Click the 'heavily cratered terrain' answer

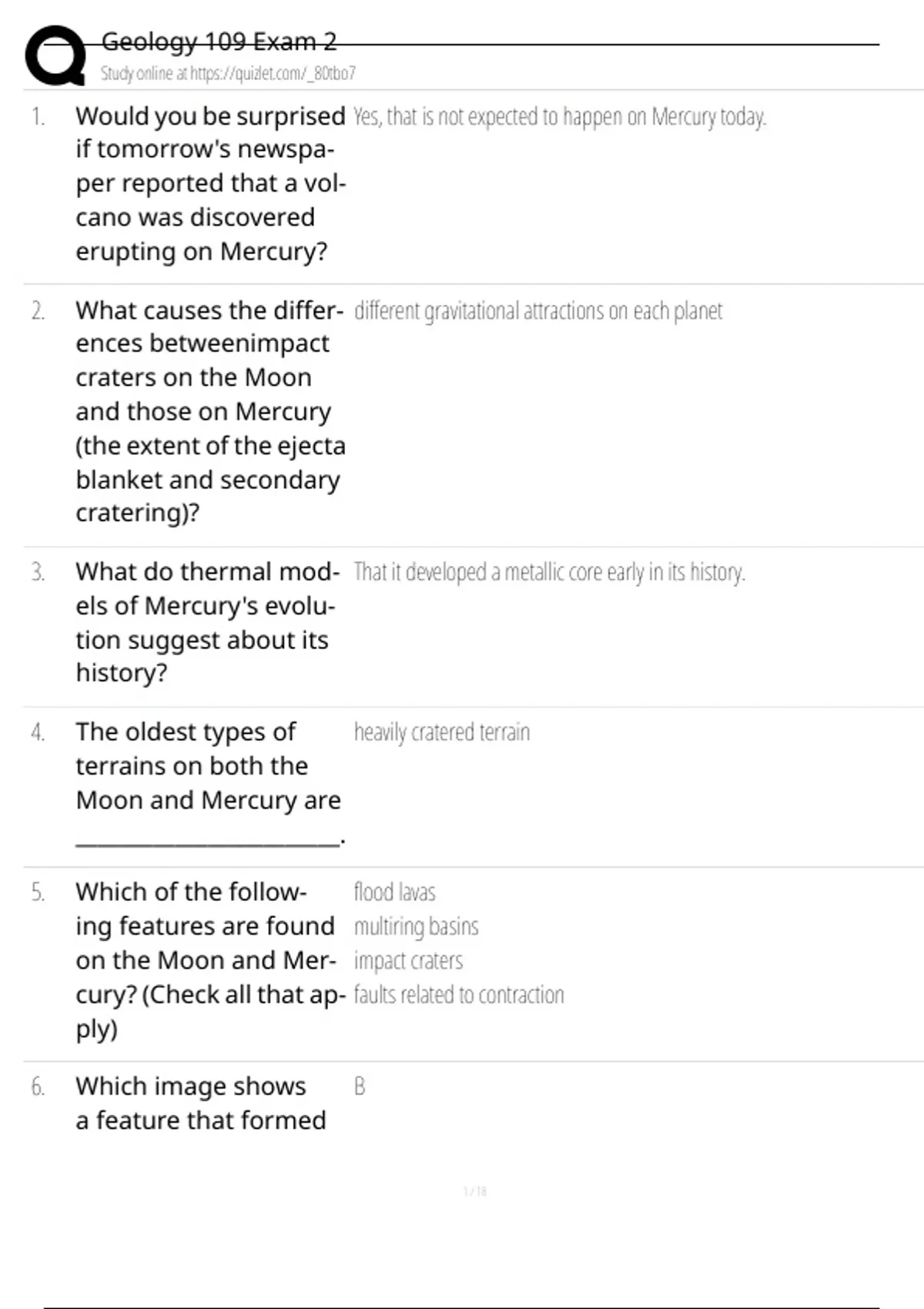coord(442,732)
